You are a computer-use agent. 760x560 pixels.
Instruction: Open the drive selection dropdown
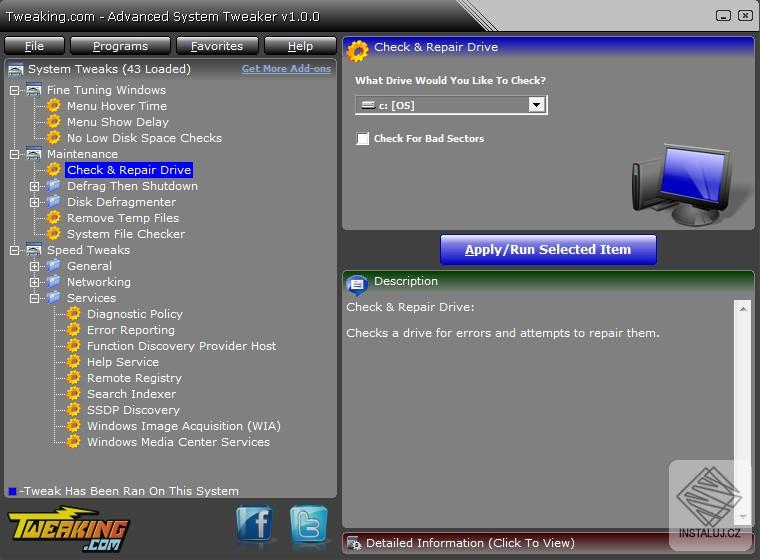pos(536,105)
